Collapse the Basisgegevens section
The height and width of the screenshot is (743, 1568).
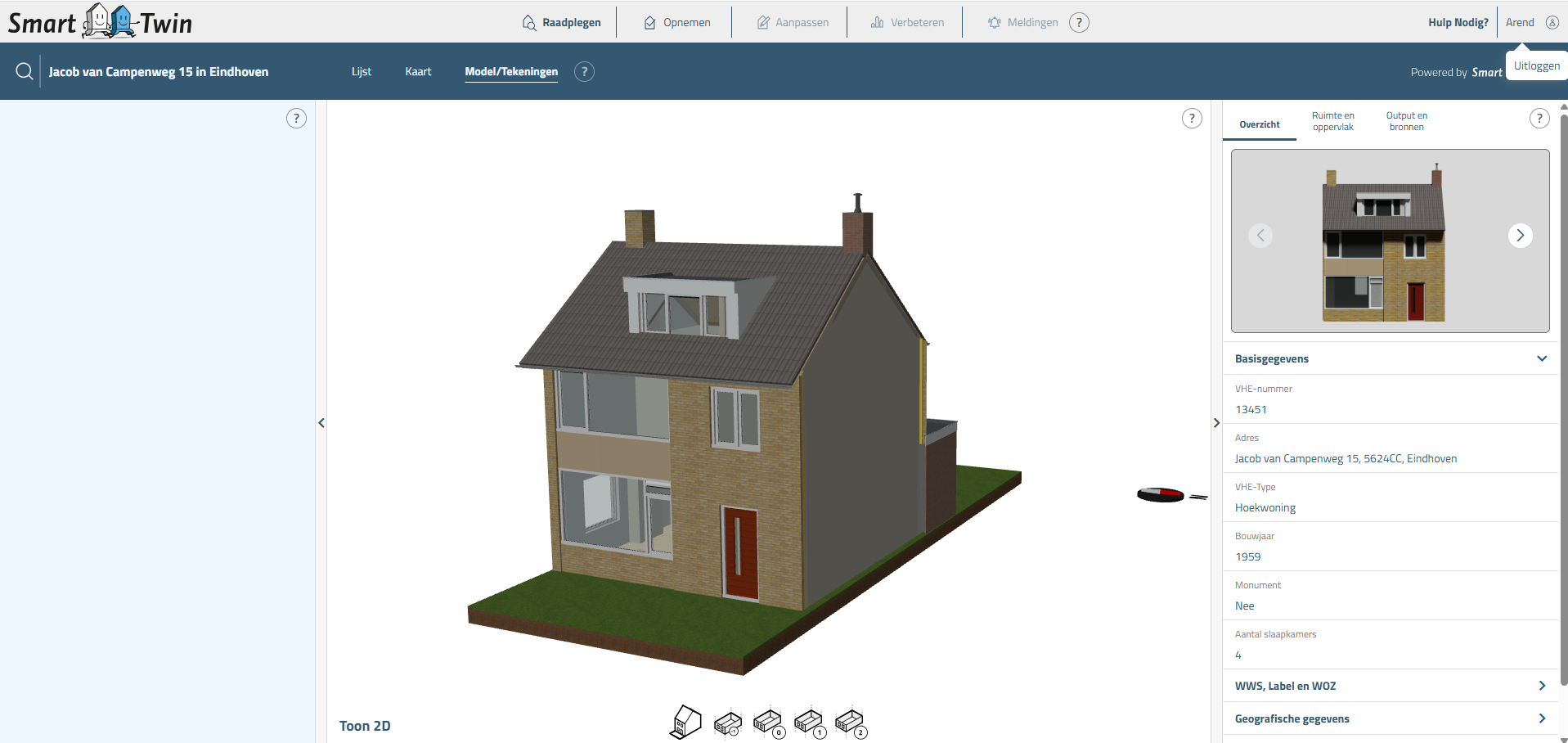coord(1542,358)
